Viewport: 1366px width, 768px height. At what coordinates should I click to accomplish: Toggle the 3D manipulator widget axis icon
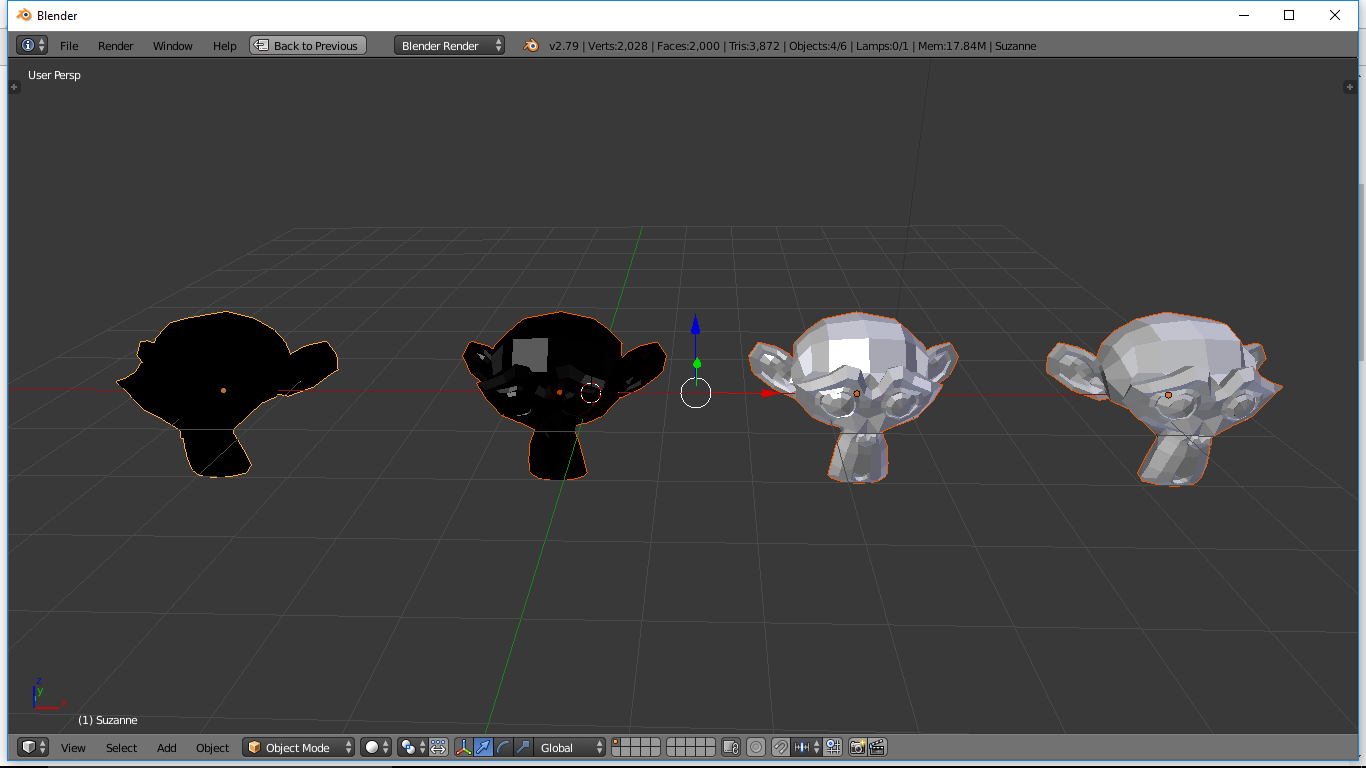pyautogui.click(x=464, y=747)
